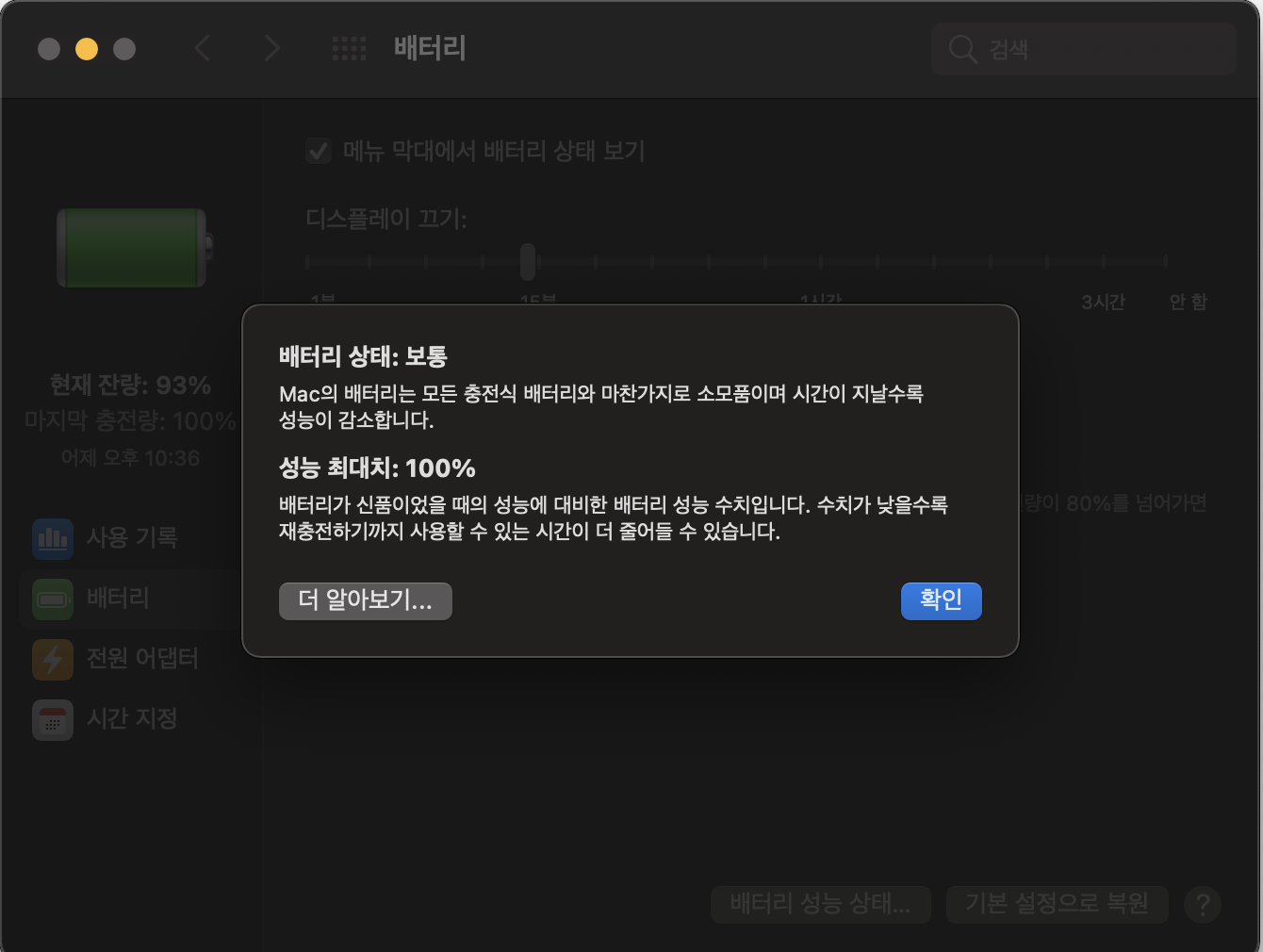Click the 검색 search field
This screenshot has height=952, width=1263.
point(1084,49)
